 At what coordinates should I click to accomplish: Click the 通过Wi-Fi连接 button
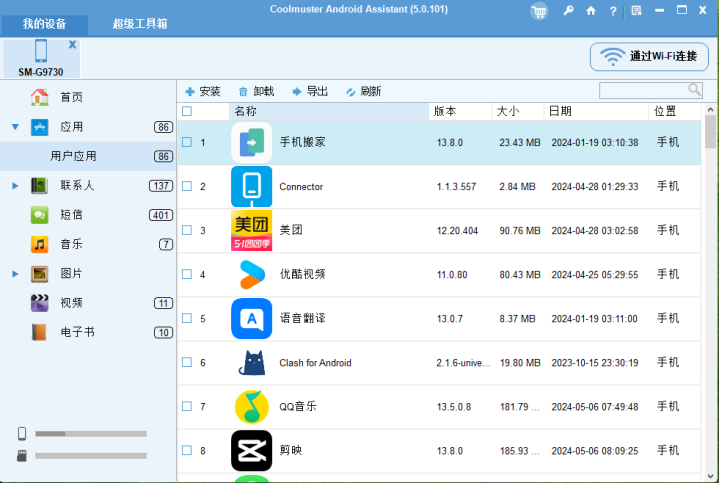tap(649, 56)
